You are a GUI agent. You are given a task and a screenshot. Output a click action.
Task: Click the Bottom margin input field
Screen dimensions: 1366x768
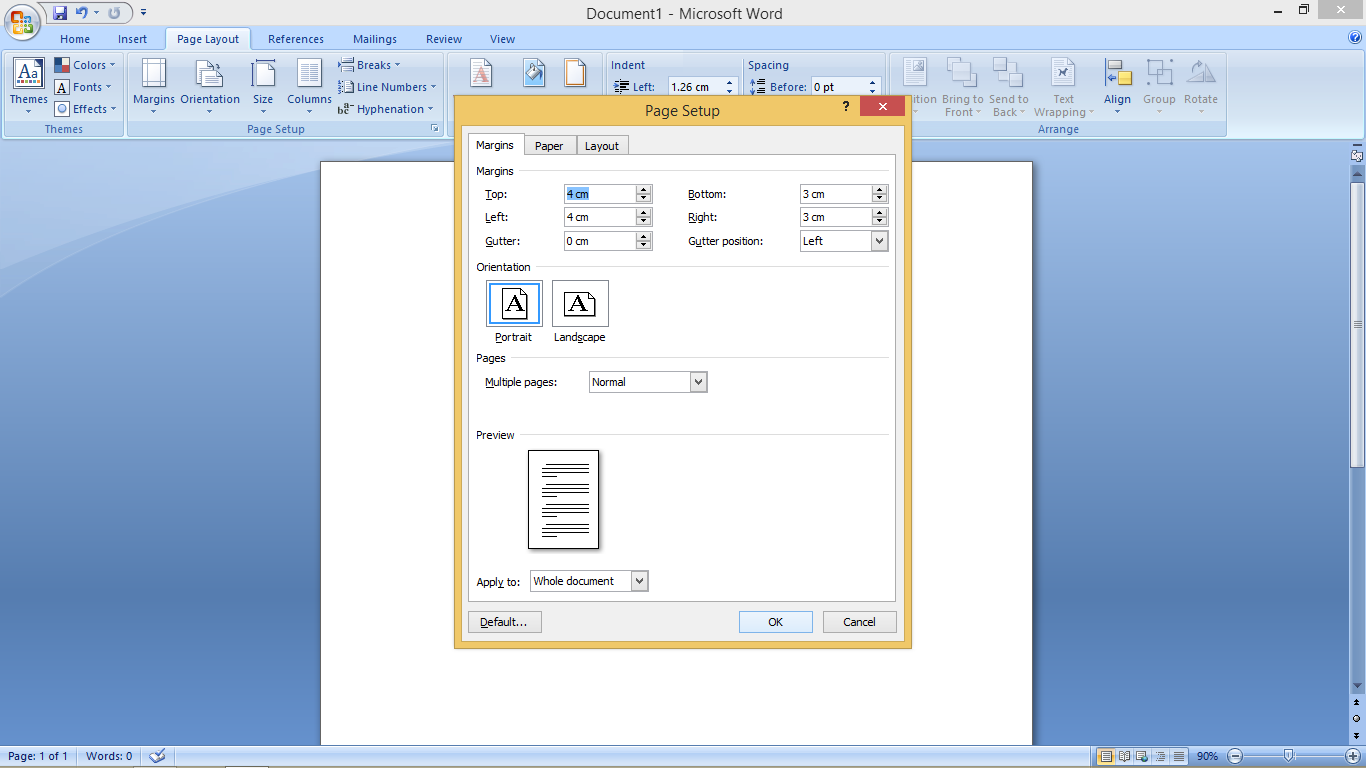coord(835,194)
